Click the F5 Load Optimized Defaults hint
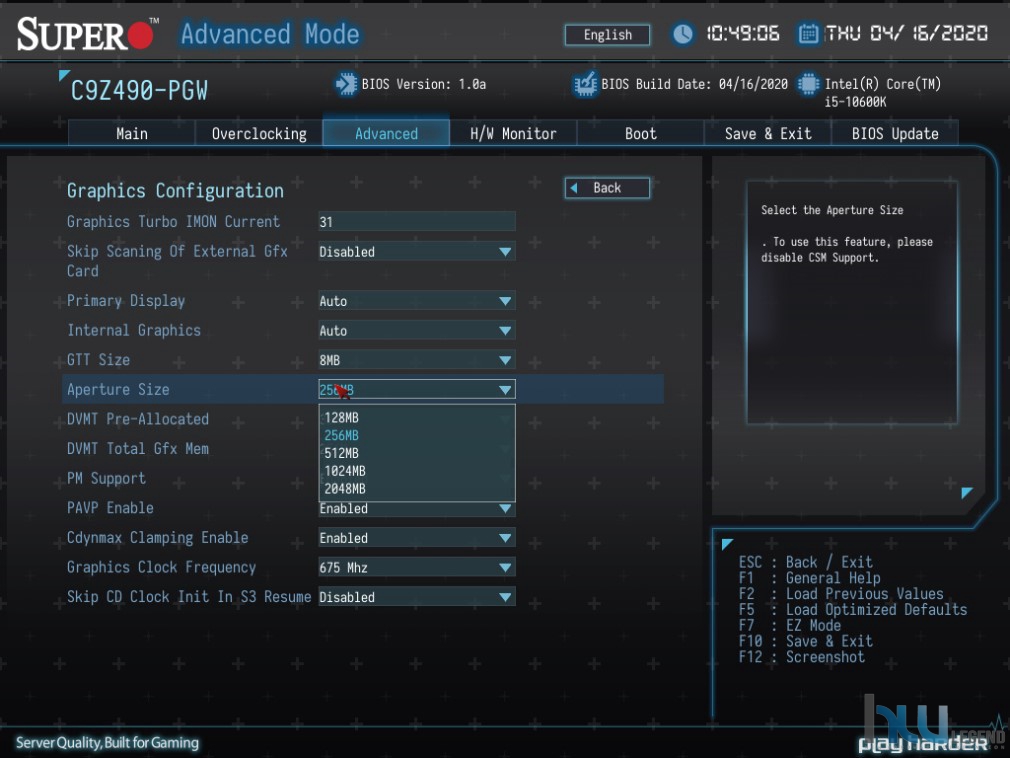 tap(853, 610)
